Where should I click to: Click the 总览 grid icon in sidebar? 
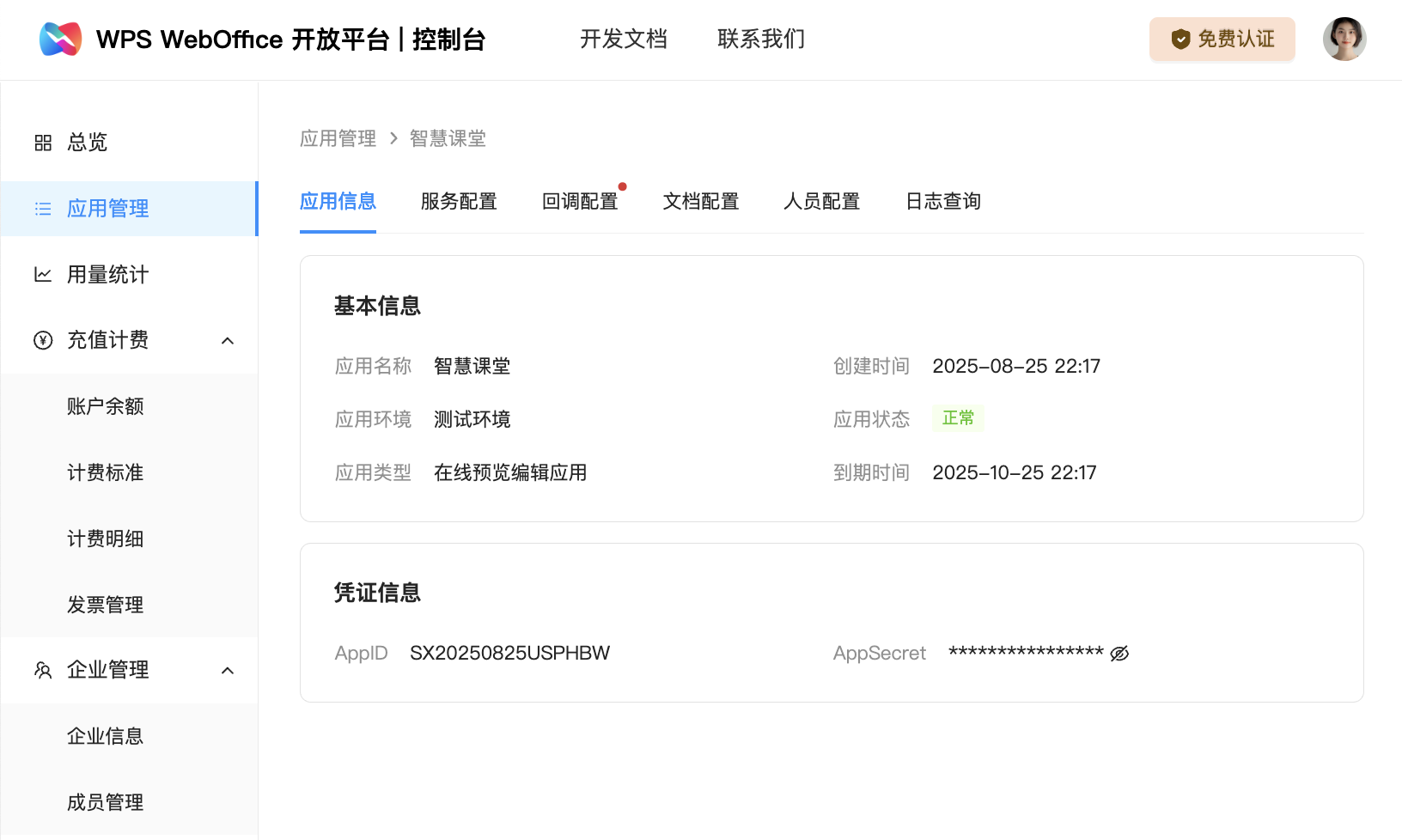(x=43, y=143)
